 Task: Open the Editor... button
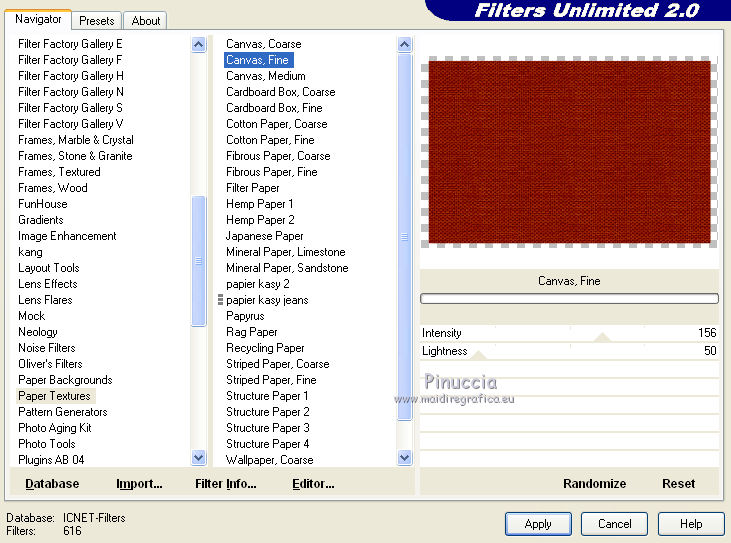[x=313, y=484]
